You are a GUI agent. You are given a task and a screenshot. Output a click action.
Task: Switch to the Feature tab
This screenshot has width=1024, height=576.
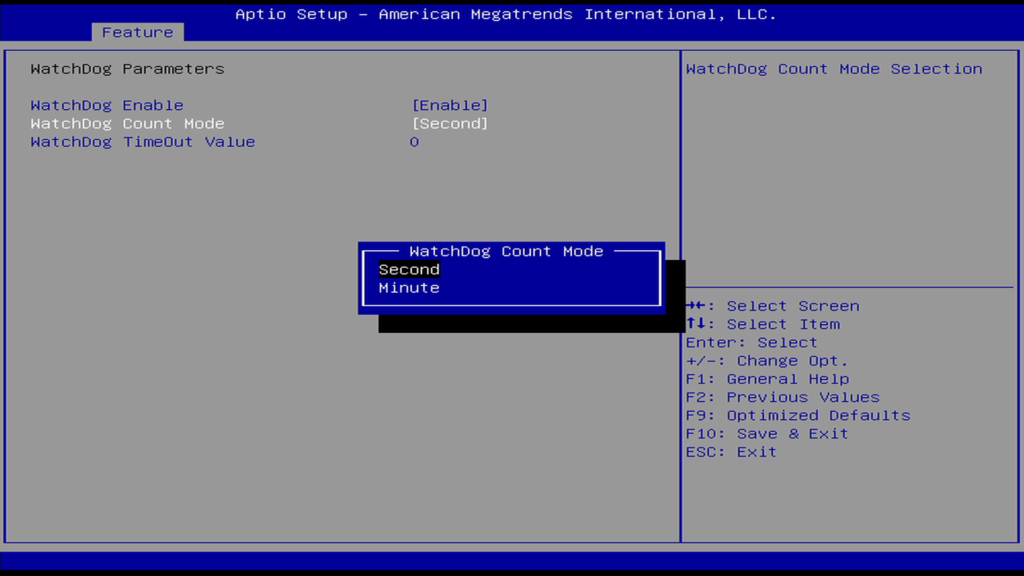137,32
